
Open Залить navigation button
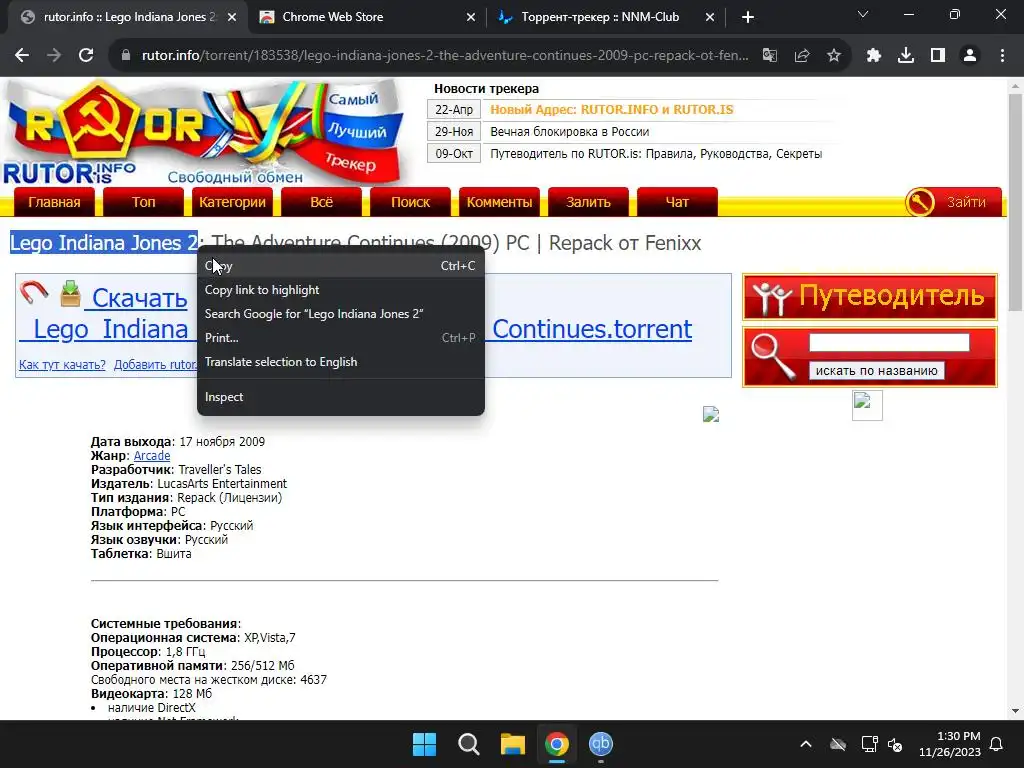[x=588, y=202]
